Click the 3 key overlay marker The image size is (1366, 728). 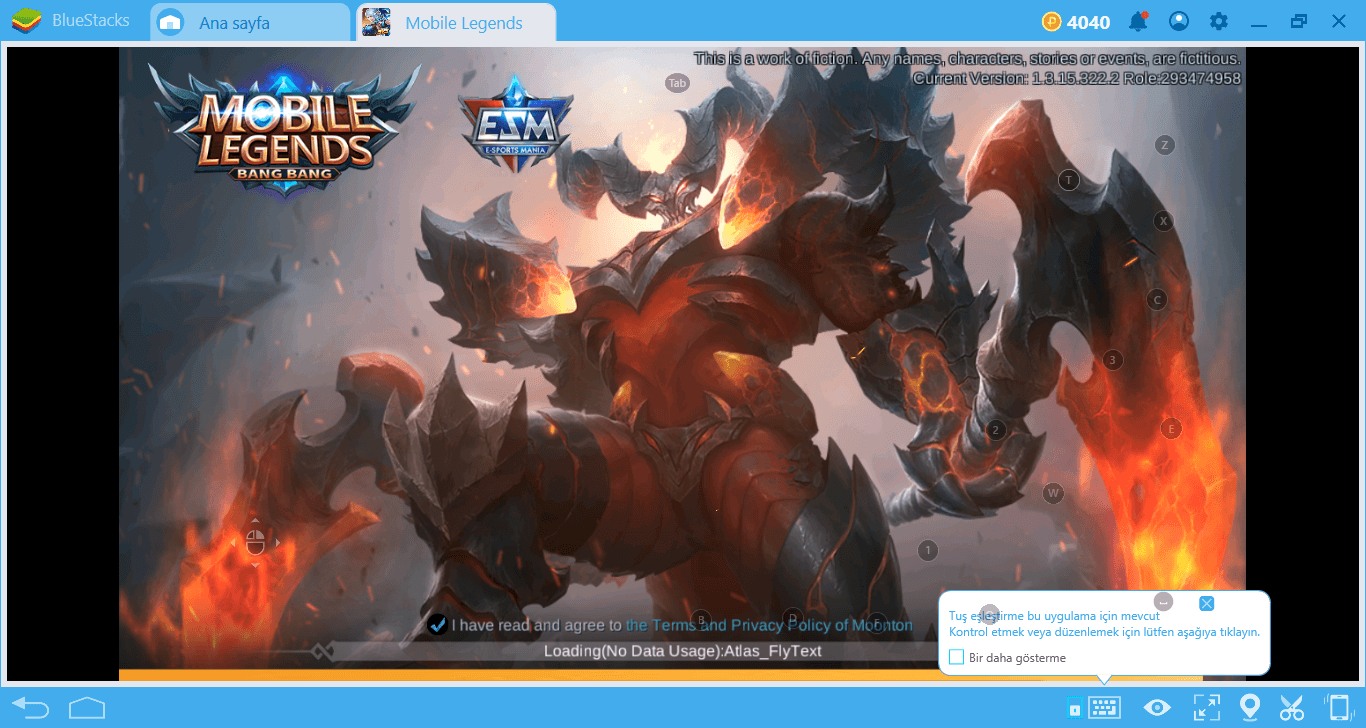coord(1112,360)
